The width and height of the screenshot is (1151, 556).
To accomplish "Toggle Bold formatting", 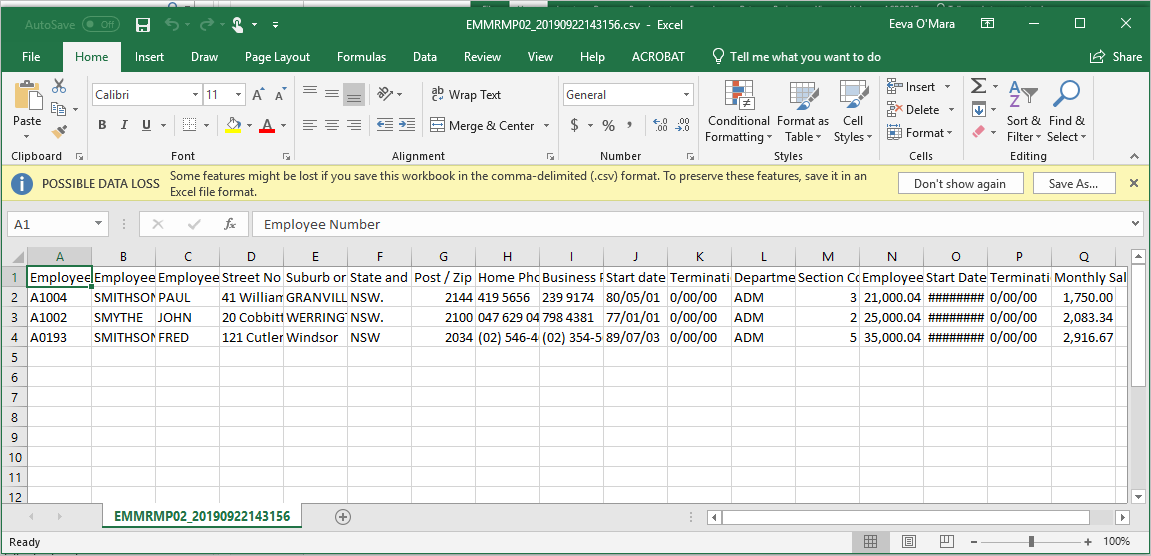I will click(102, 126).
